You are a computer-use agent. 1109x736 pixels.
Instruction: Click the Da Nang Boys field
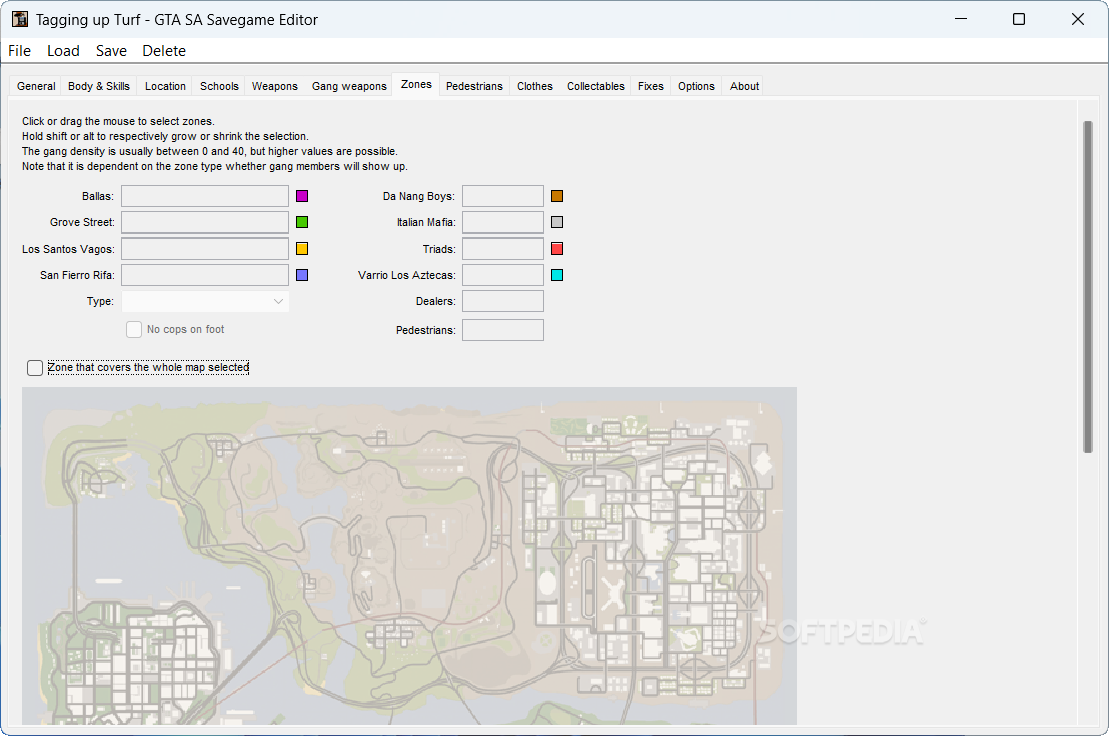[x=503, y=196]
